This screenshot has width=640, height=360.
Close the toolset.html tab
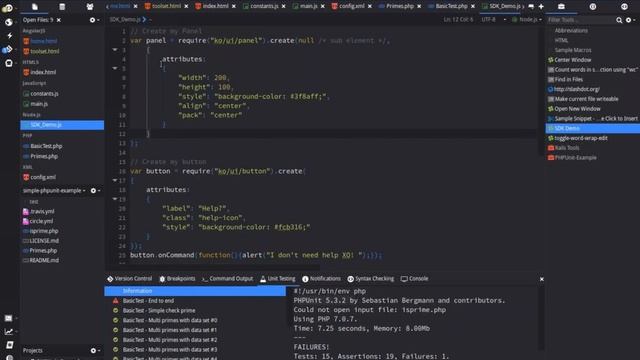(186, 7)
